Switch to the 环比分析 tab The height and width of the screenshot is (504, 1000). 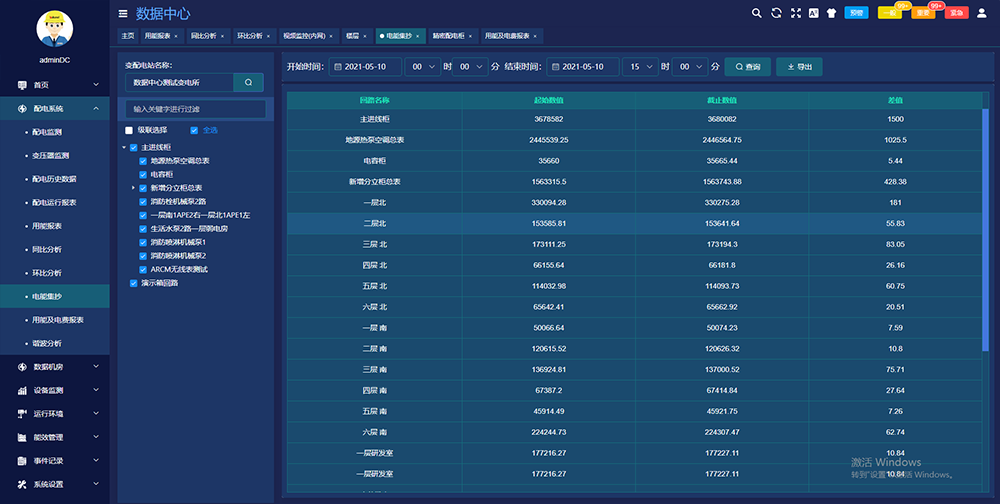click(x=252, y=36)
